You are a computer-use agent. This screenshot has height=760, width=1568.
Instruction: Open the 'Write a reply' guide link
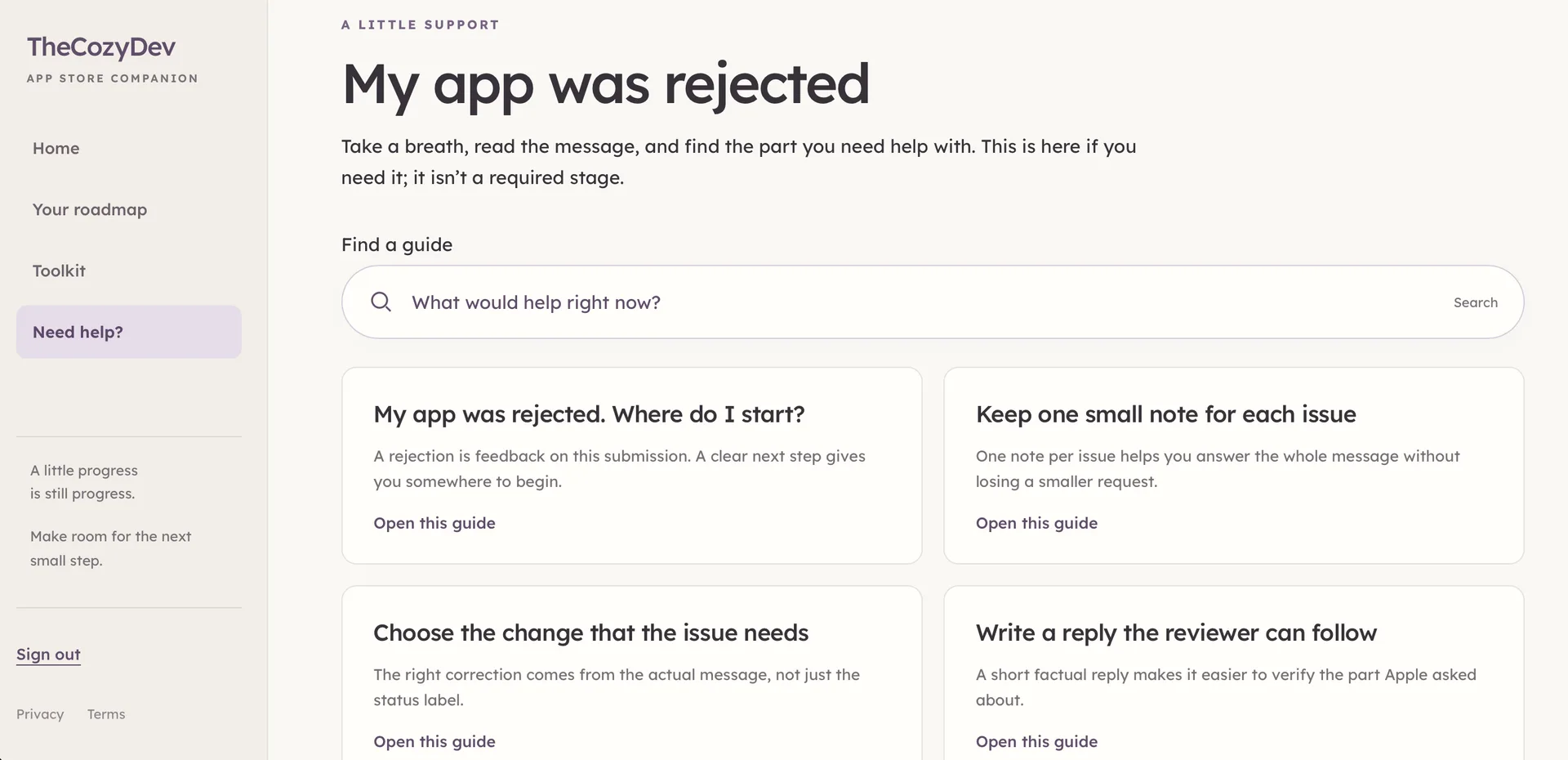pos(1036,741)
